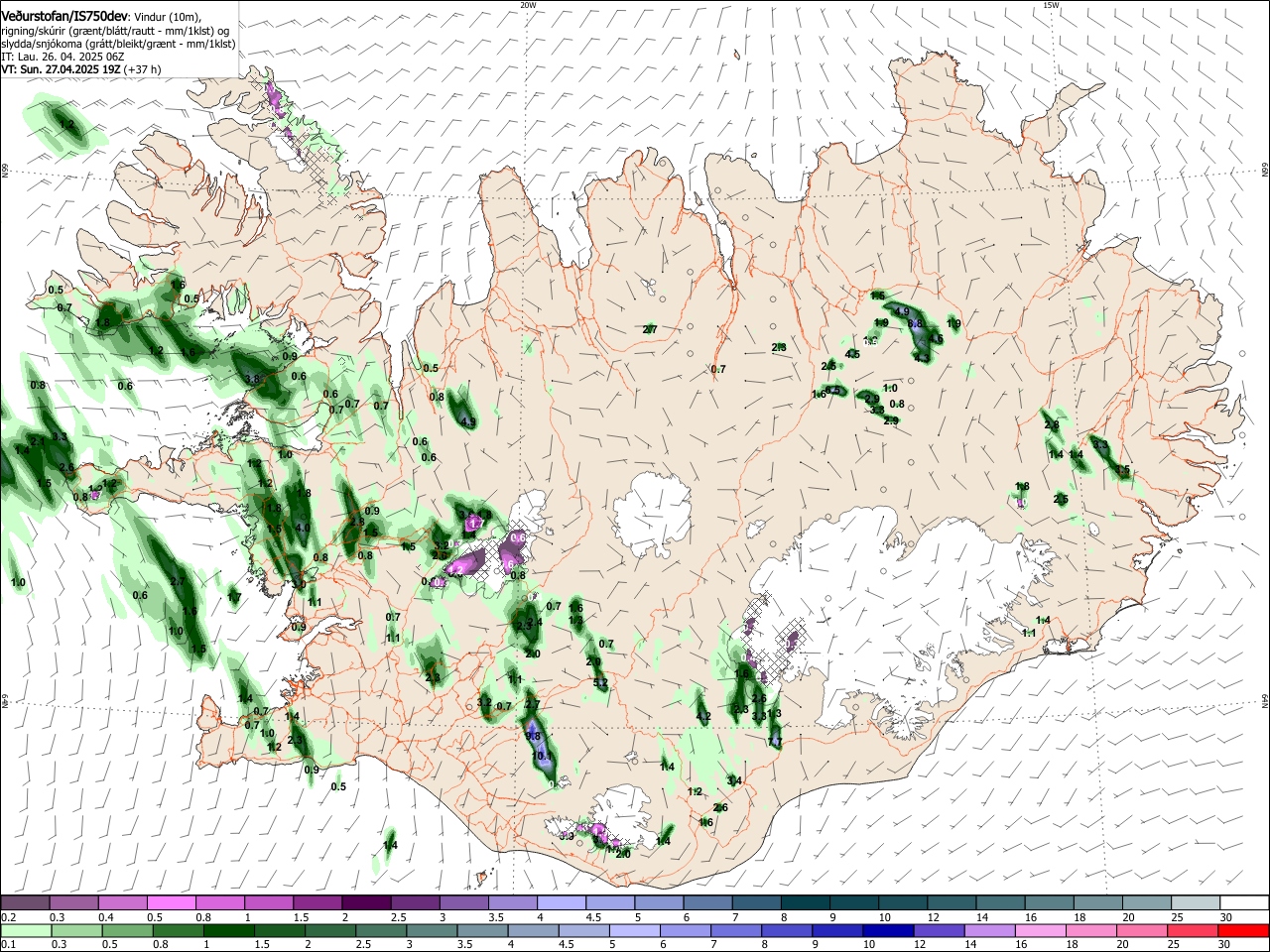This screenshot has height=952, width=1270.
Task: Click the dusky purple 0.2 swatch on snow scale
Action: coord(25,902)
